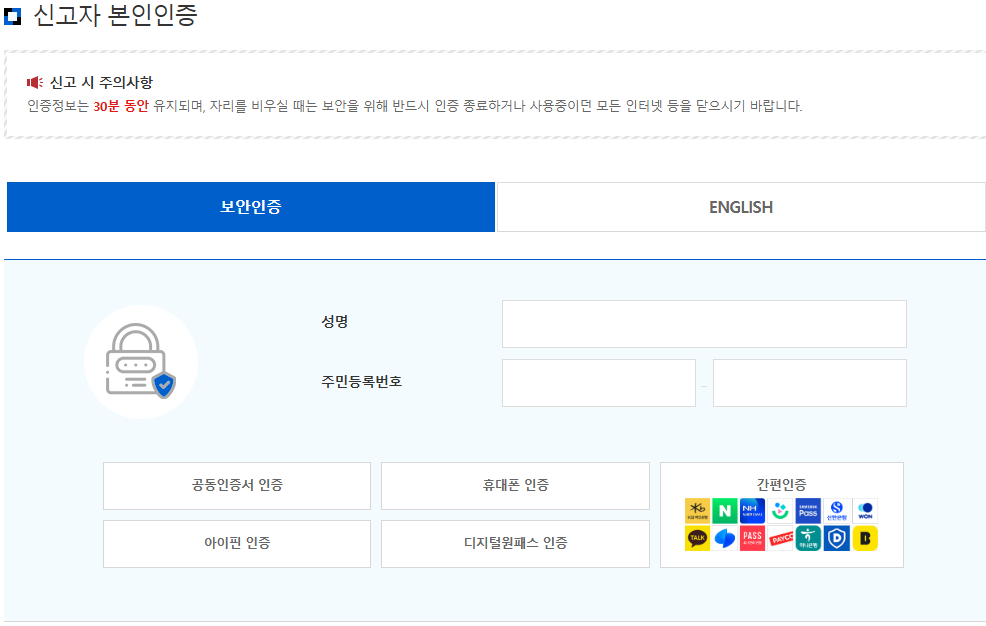Select the KB 모바일인증서 simple authentication icon
Viewport: 986px width, 626px height.
point(697,510)
